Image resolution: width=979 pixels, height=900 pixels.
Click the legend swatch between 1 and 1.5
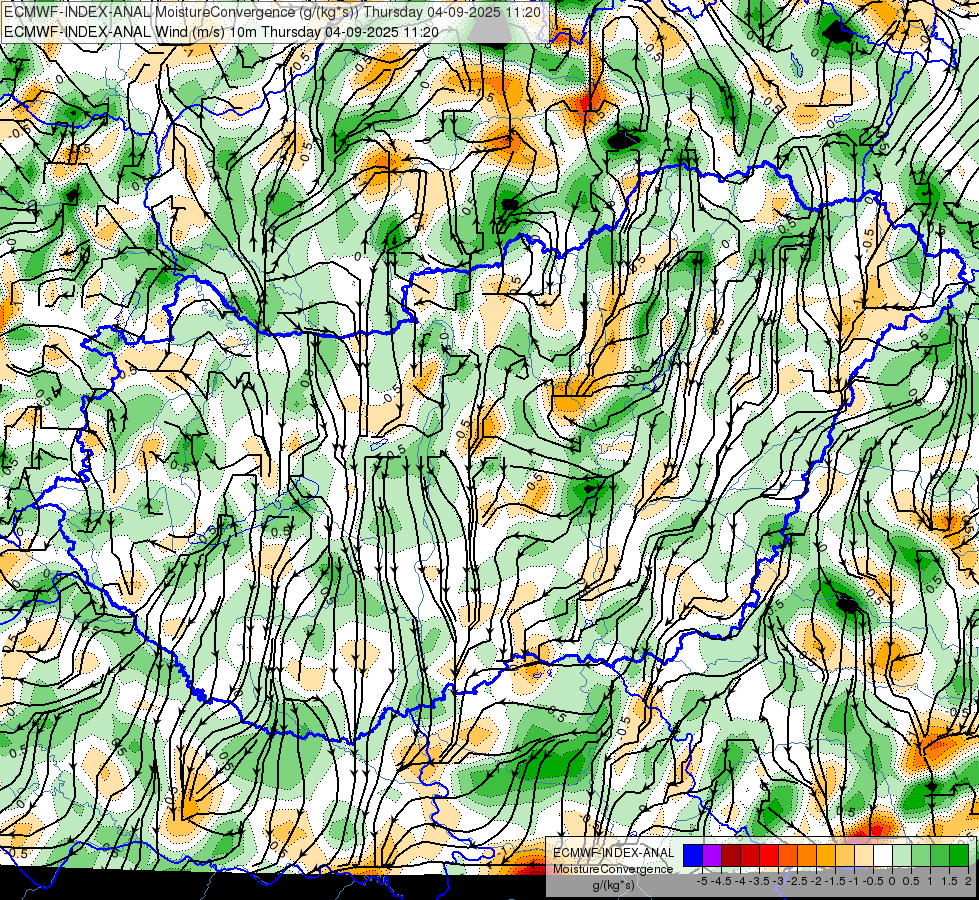coord(940,855)
